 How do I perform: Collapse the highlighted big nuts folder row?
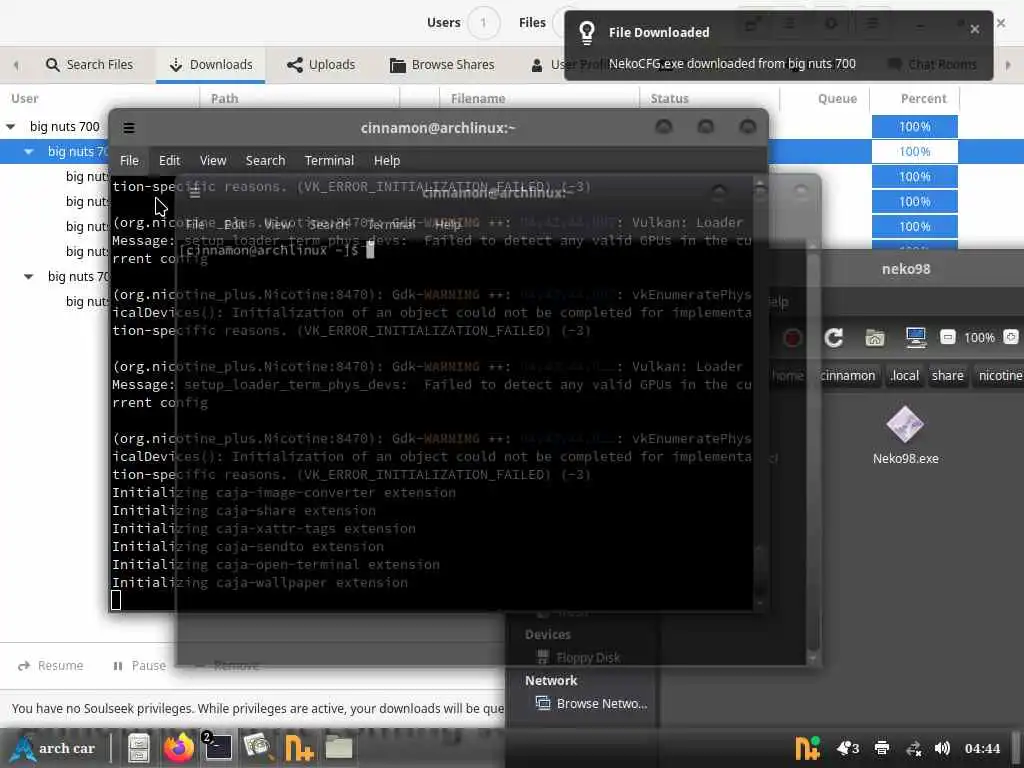[29, 152]
